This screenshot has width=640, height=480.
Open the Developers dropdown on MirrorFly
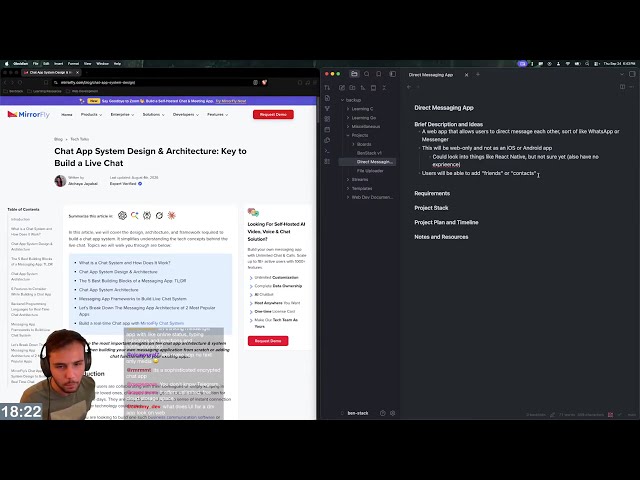click(186, 115)
